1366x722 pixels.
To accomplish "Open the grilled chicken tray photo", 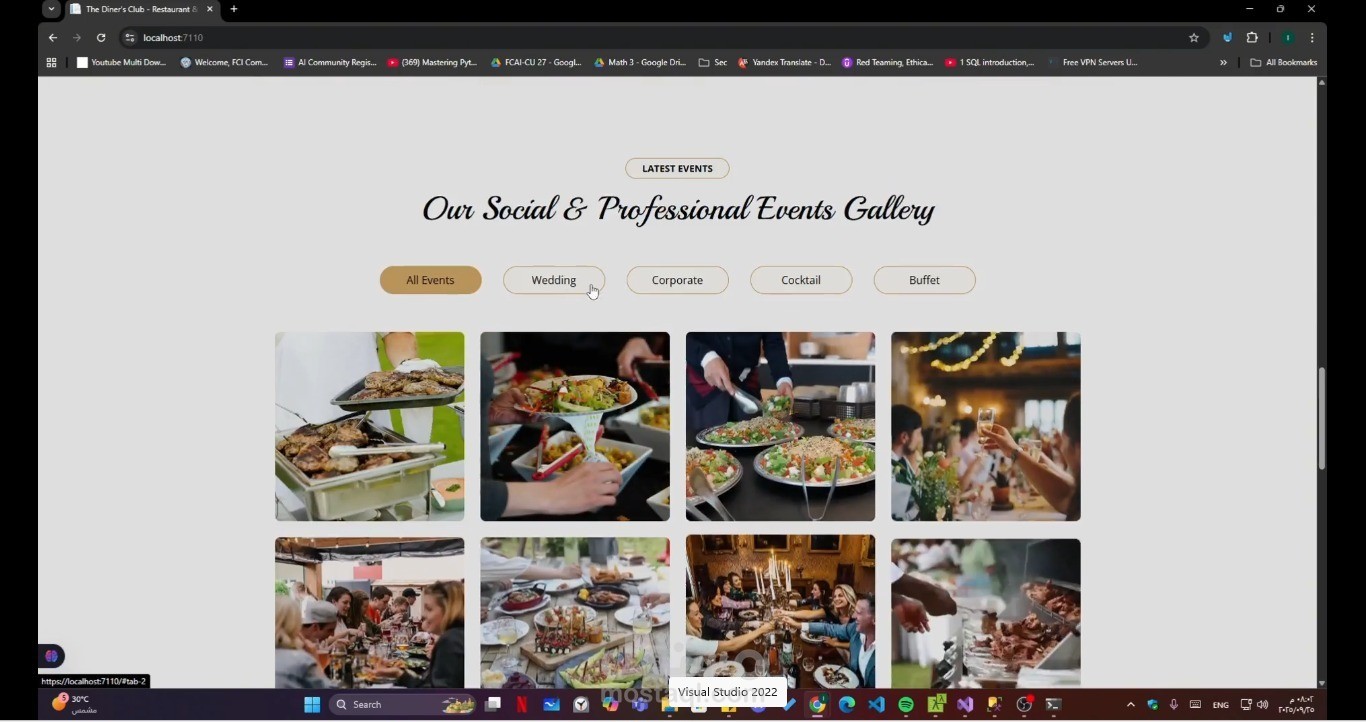I will click(x=370, y=427).
